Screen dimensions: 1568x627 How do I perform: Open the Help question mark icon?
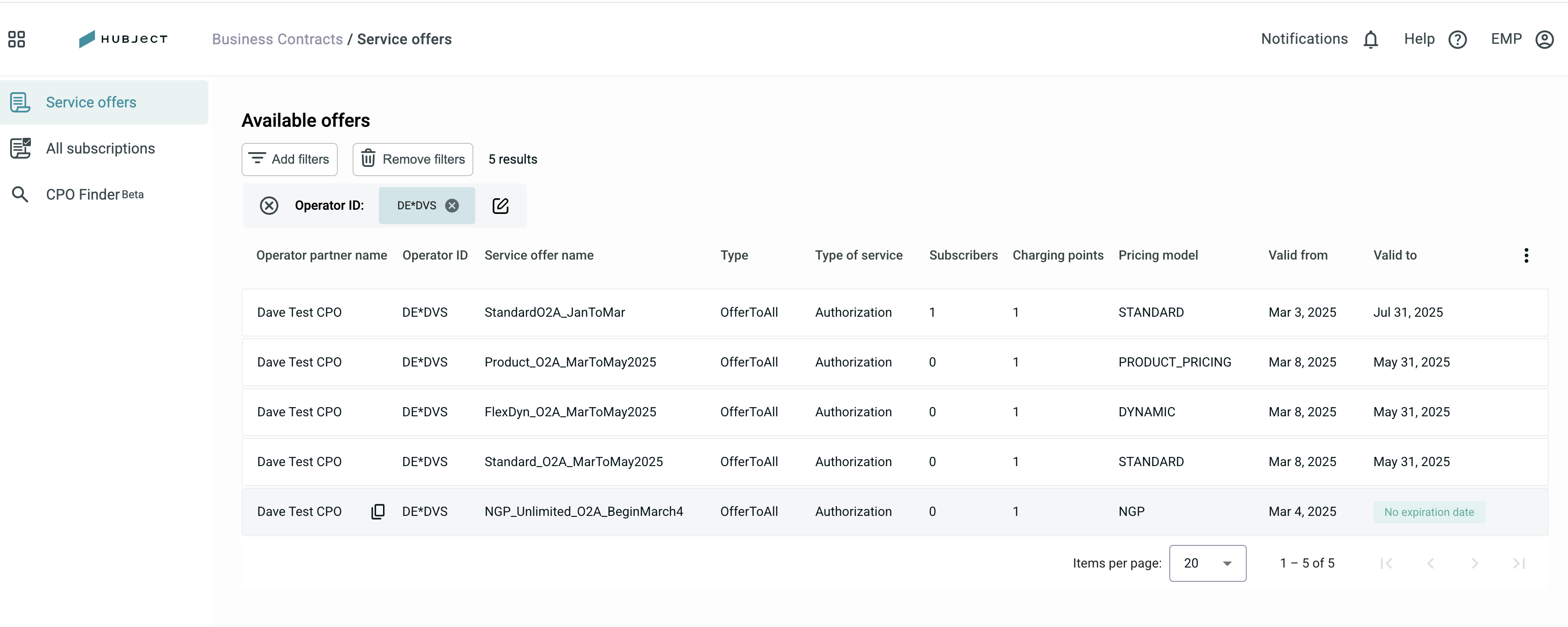[x=1457, y=39]
